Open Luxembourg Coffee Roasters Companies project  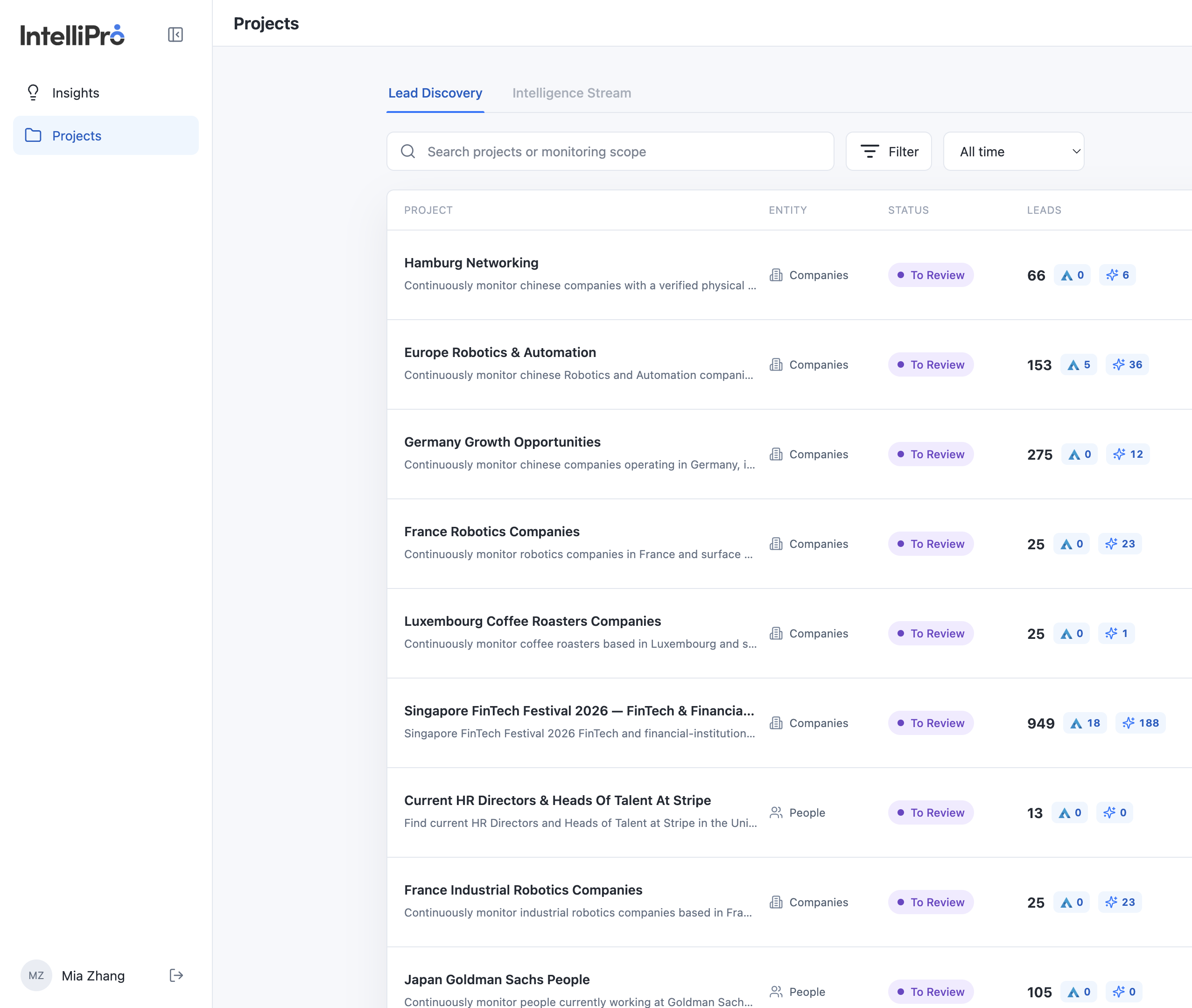point(532,621)
